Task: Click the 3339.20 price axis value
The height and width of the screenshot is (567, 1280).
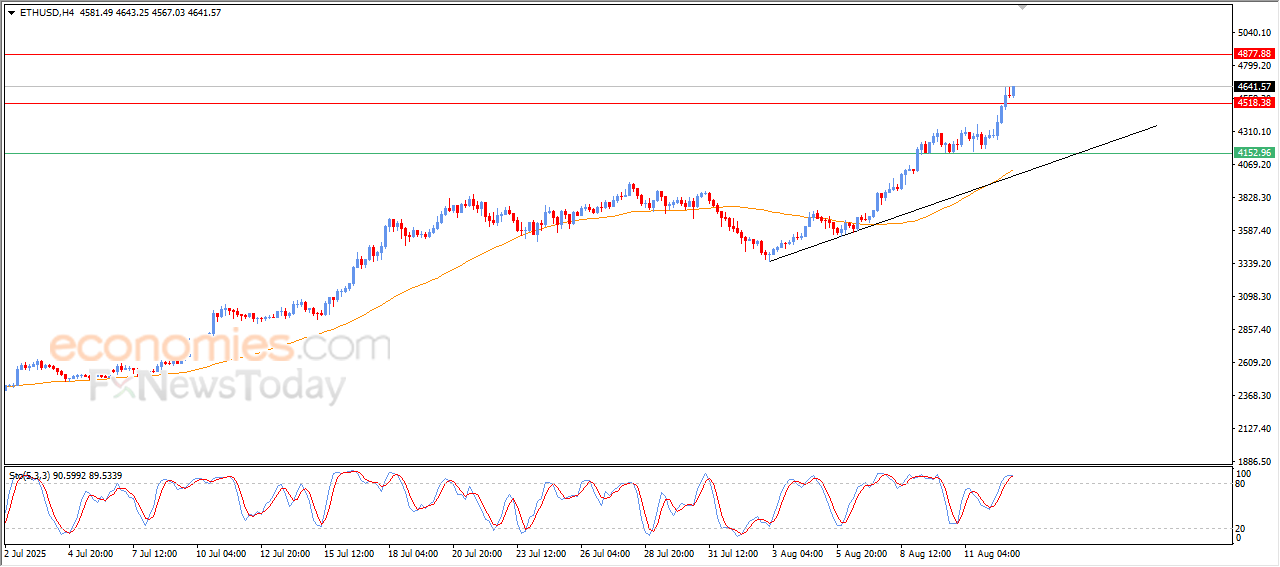Action: [x=1254, y=264]
